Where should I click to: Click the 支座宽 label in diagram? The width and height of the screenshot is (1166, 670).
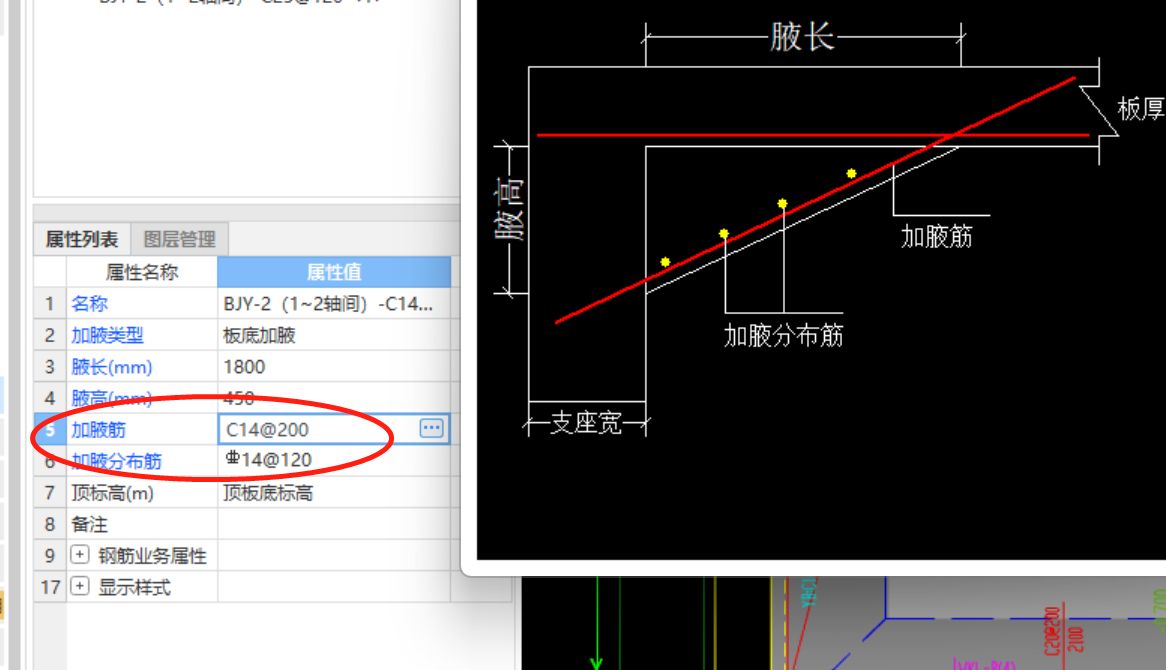pyautogui.click(x=586, y=422)
